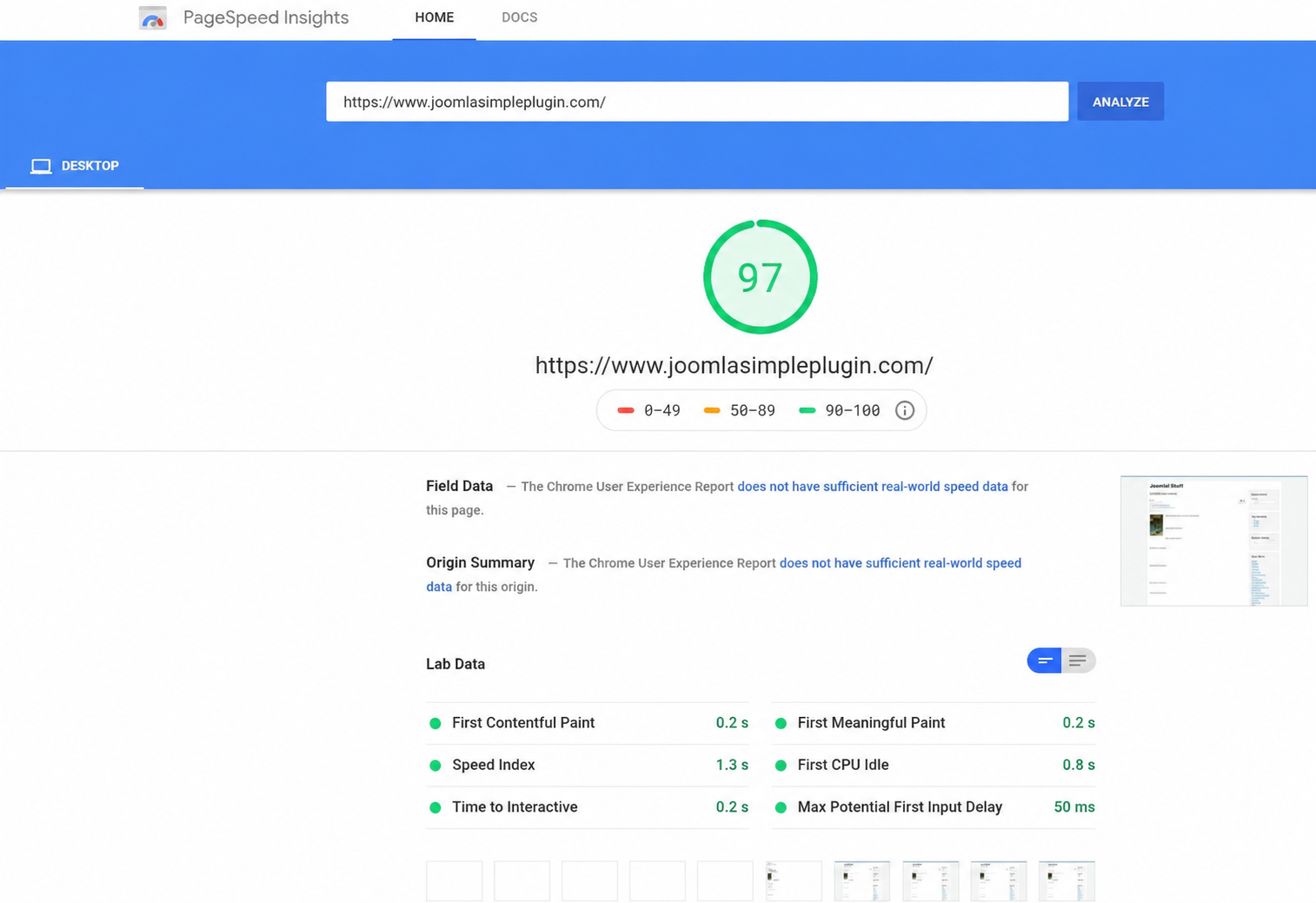
Task: Click the 50 ms input delay value
Action: tap(1074, 807)
